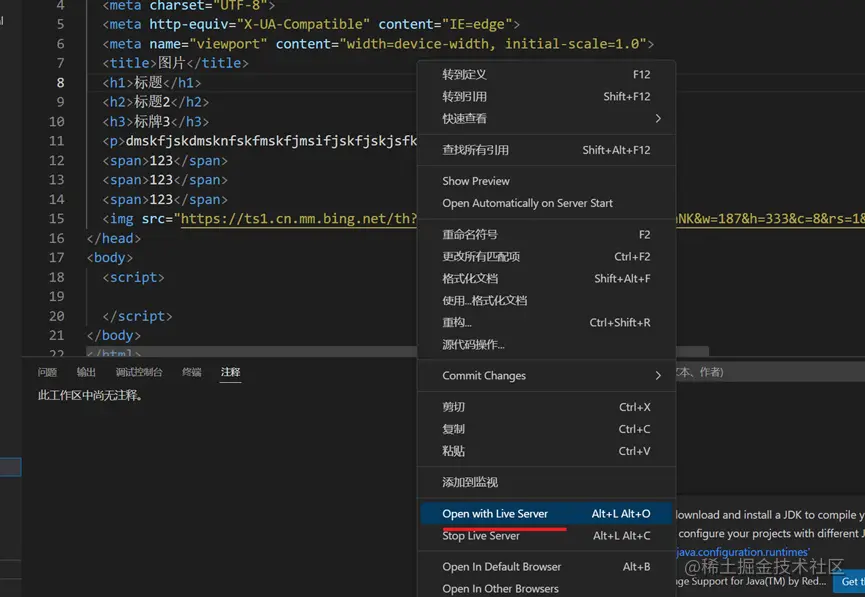
Task: Click the span 123 on line 13
Action: (165, 180)
